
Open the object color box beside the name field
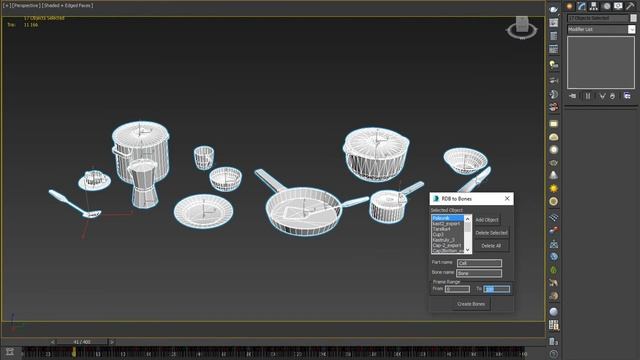pyautogui.click(x=633, y=18)
